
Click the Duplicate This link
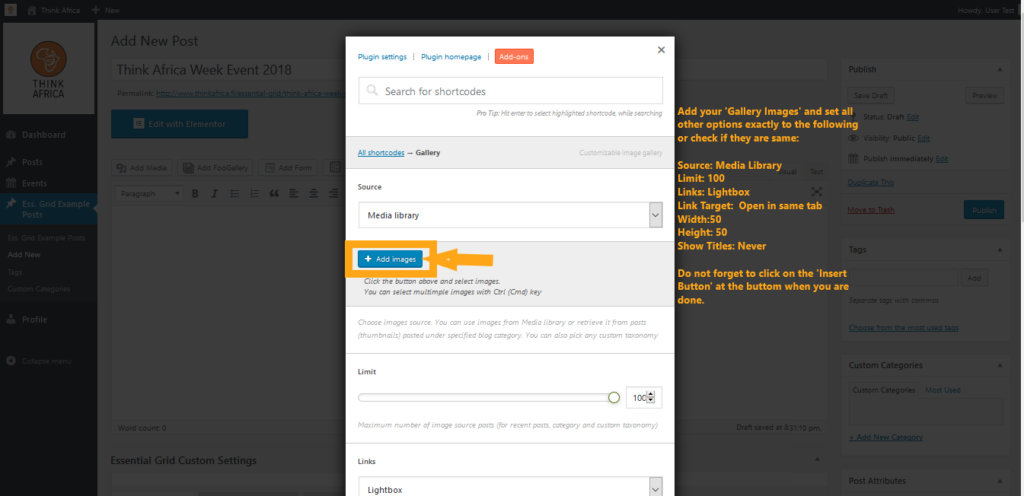[871, 183]
